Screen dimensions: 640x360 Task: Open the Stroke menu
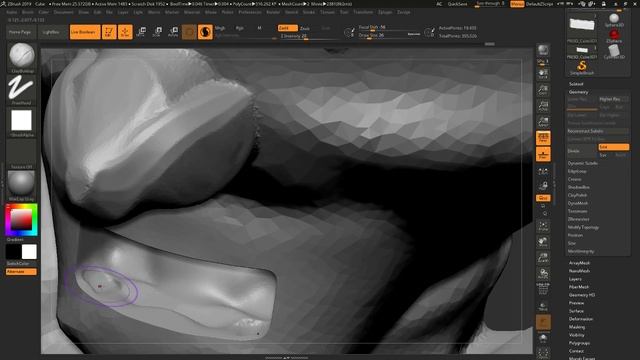[309, 12]
